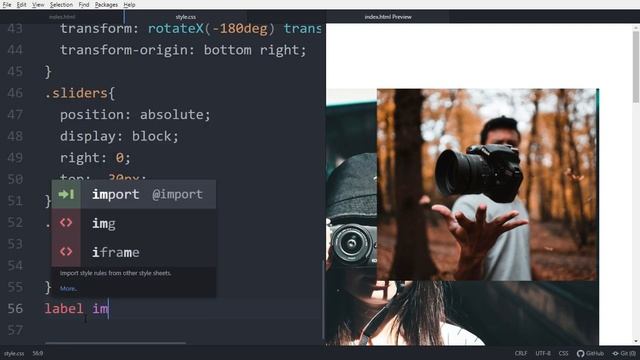640x360 pixels.
Task: Click the img tag icon in autocomplete
Action: click(x=66, y=223)
